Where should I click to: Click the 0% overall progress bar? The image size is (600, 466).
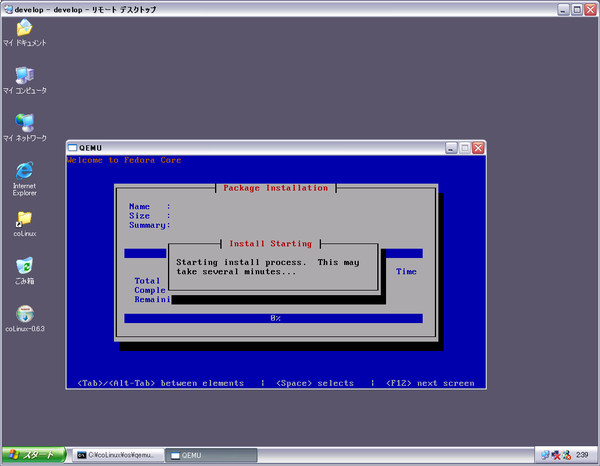click(x=273, y=318)
